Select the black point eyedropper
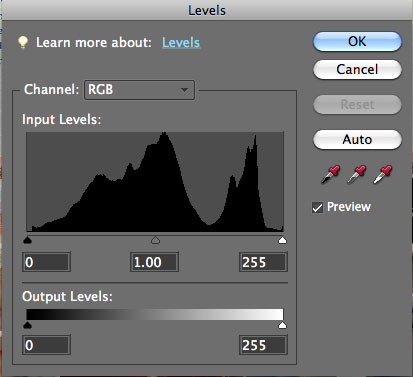Viewport: 413px width, 377px height. click(331, 174)
